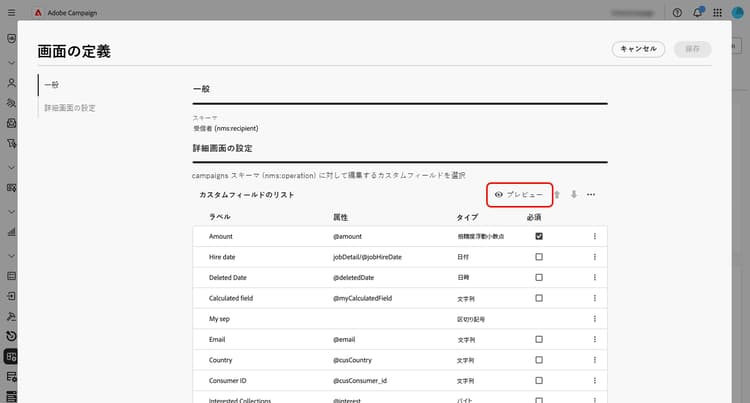Move selected field up with arrow icon
This screenshot has height=403, width=750.
tap(557, 195)
